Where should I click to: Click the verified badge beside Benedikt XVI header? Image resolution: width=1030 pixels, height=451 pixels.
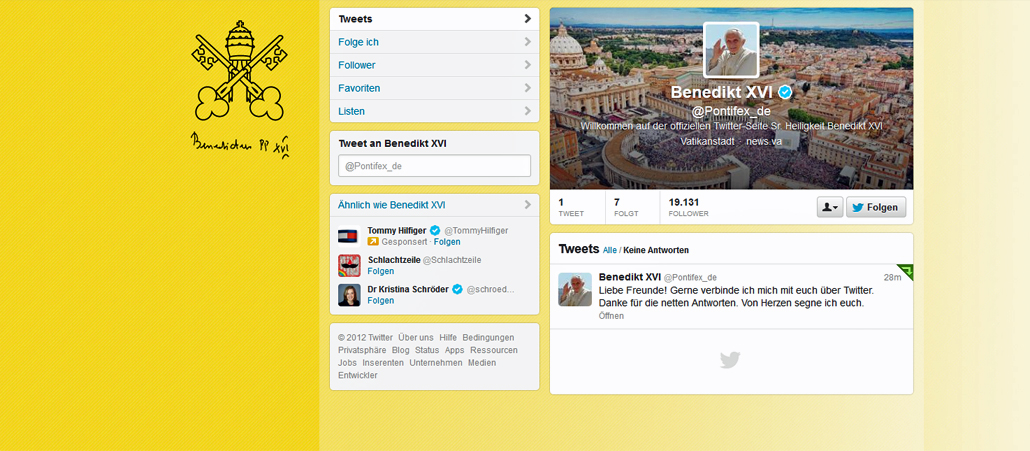click(784, 93)
